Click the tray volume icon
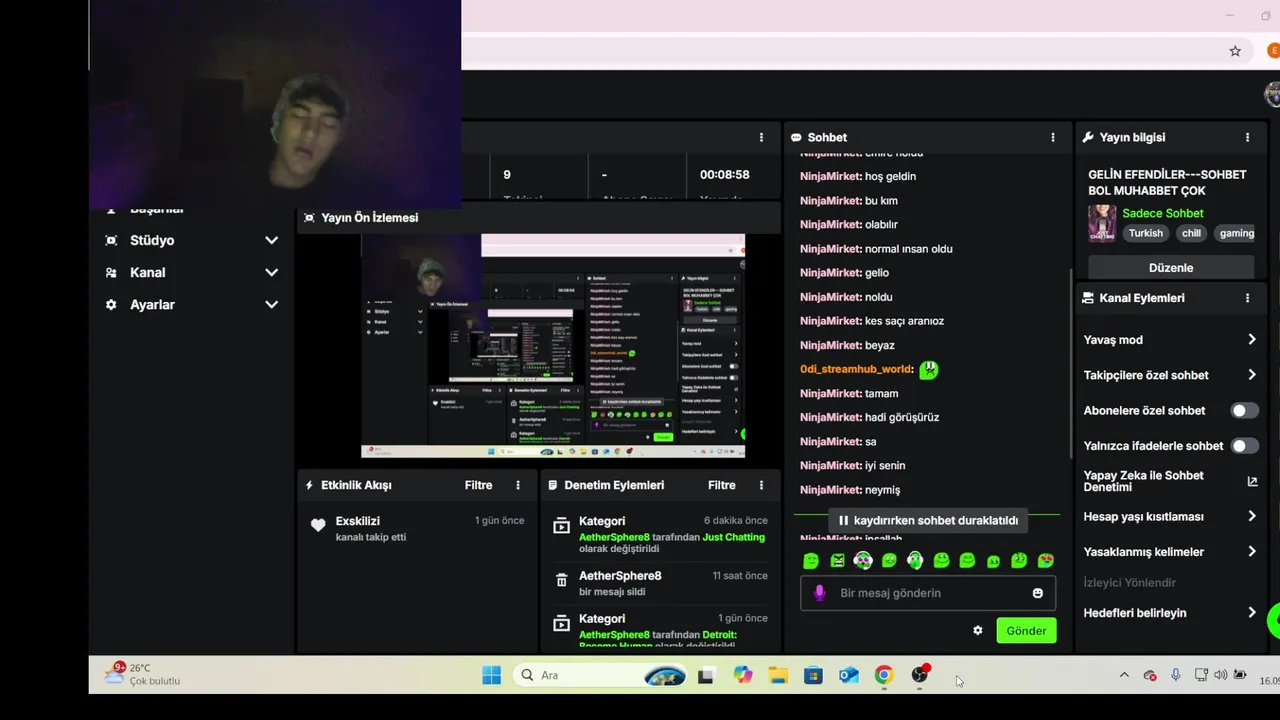The width and height of the screenshot is (1280, 720). click(x=1220, y=675)
